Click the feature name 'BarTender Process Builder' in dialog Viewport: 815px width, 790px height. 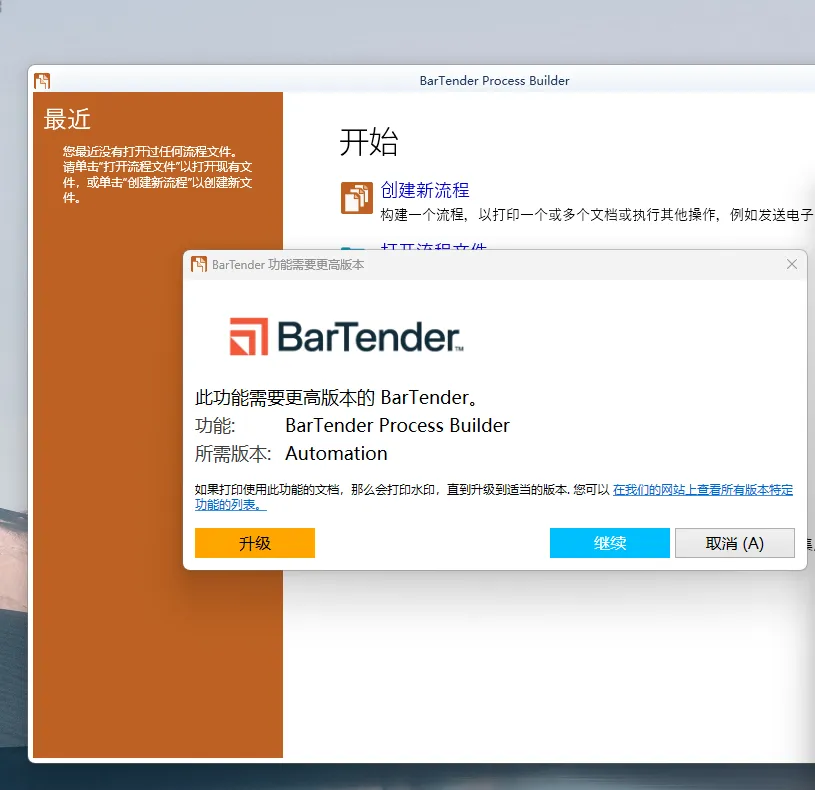(398, 425)
